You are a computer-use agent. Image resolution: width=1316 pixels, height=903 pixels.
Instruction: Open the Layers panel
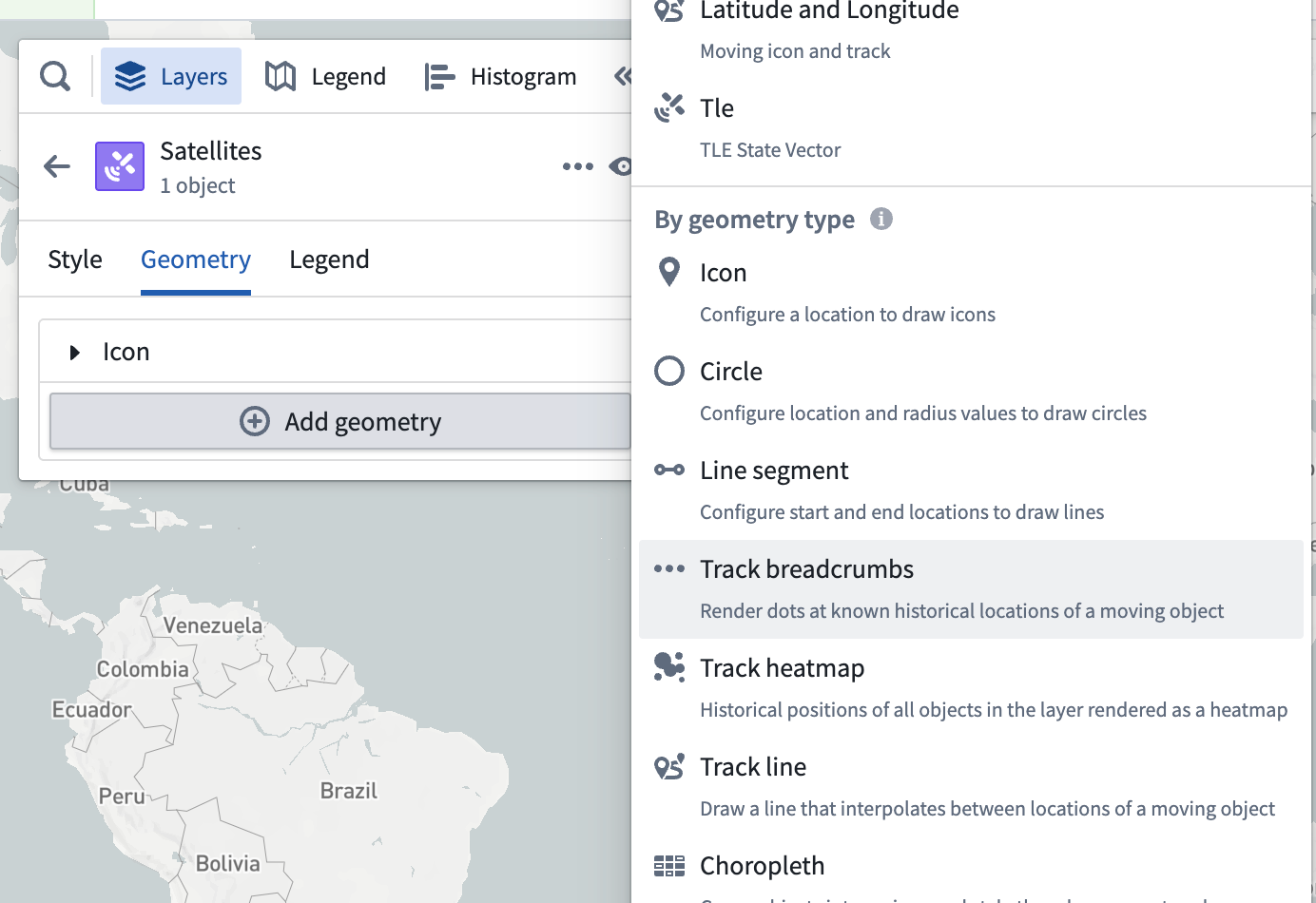tap(171, 76)
